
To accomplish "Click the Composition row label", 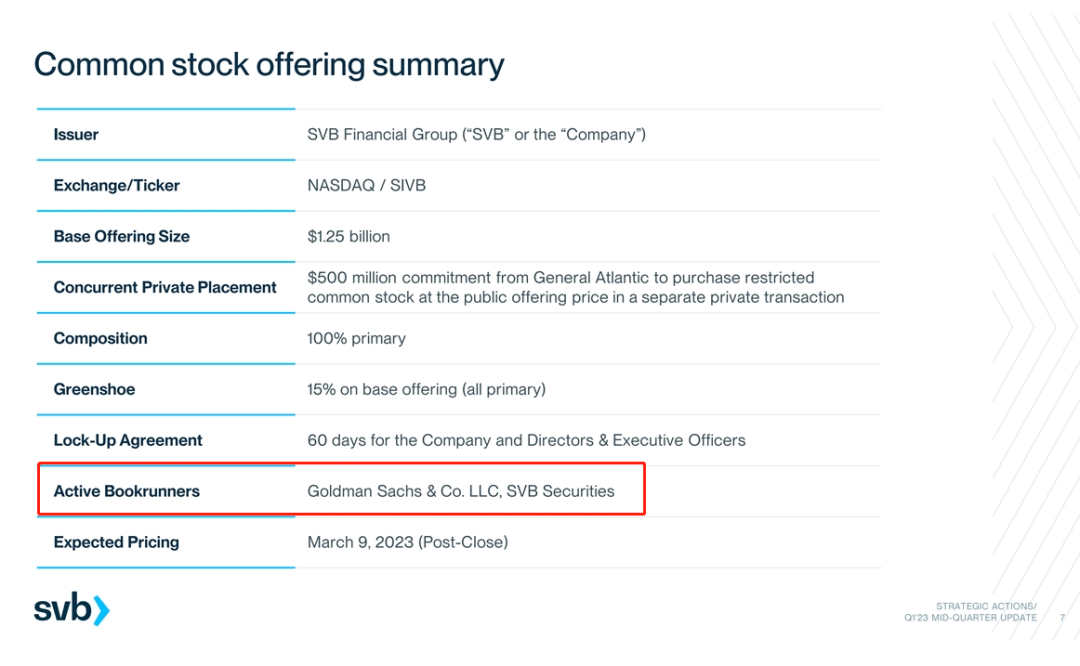I will point(101,338).
